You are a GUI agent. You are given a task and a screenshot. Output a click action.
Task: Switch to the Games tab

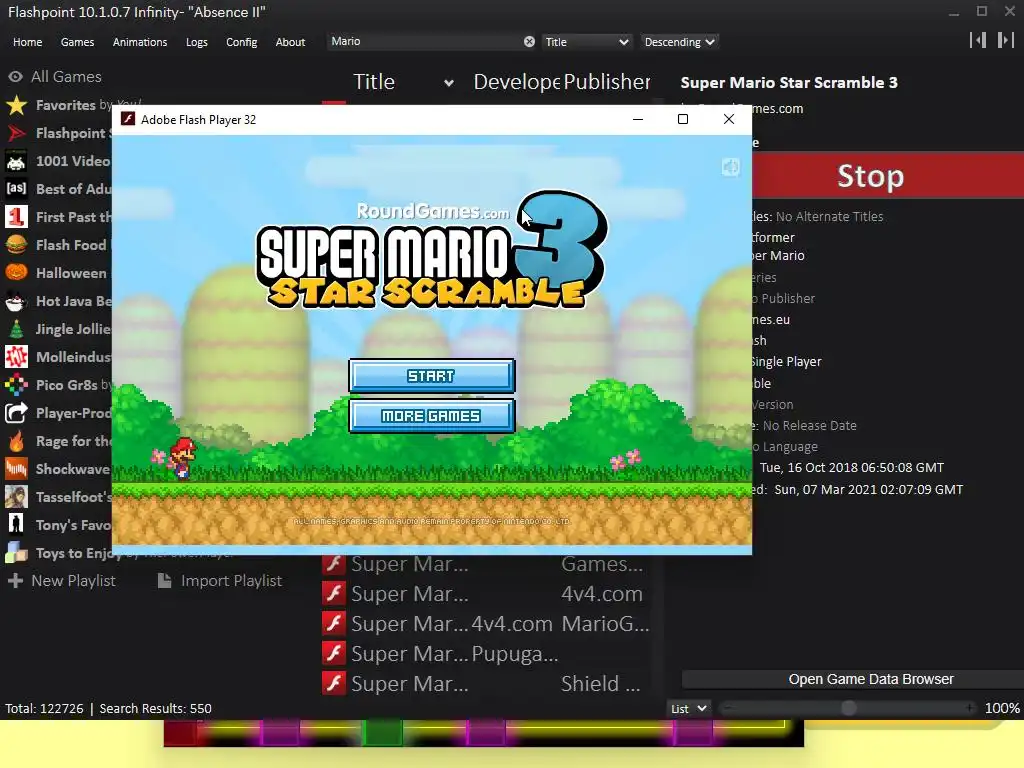[77, 42]
